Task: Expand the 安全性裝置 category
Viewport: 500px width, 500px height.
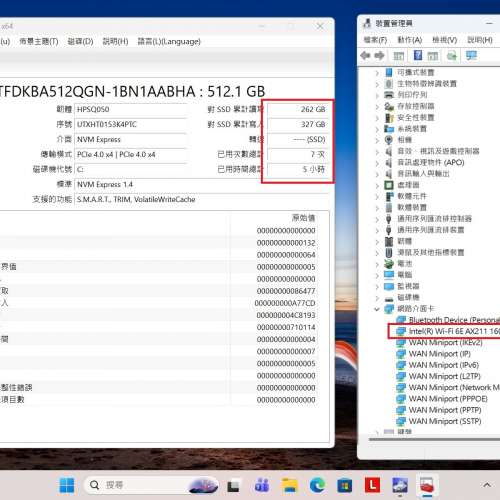Action: [x=377, y=118]
